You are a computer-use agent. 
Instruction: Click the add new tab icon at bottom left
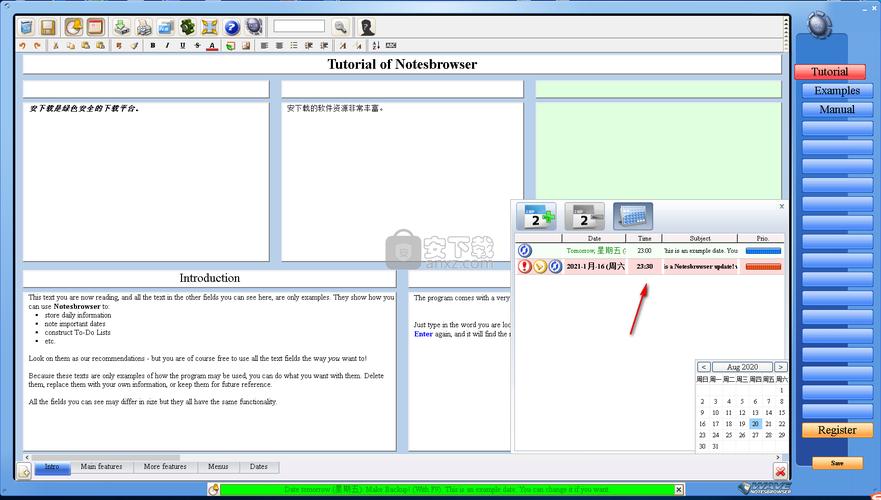tap(24, 471)
